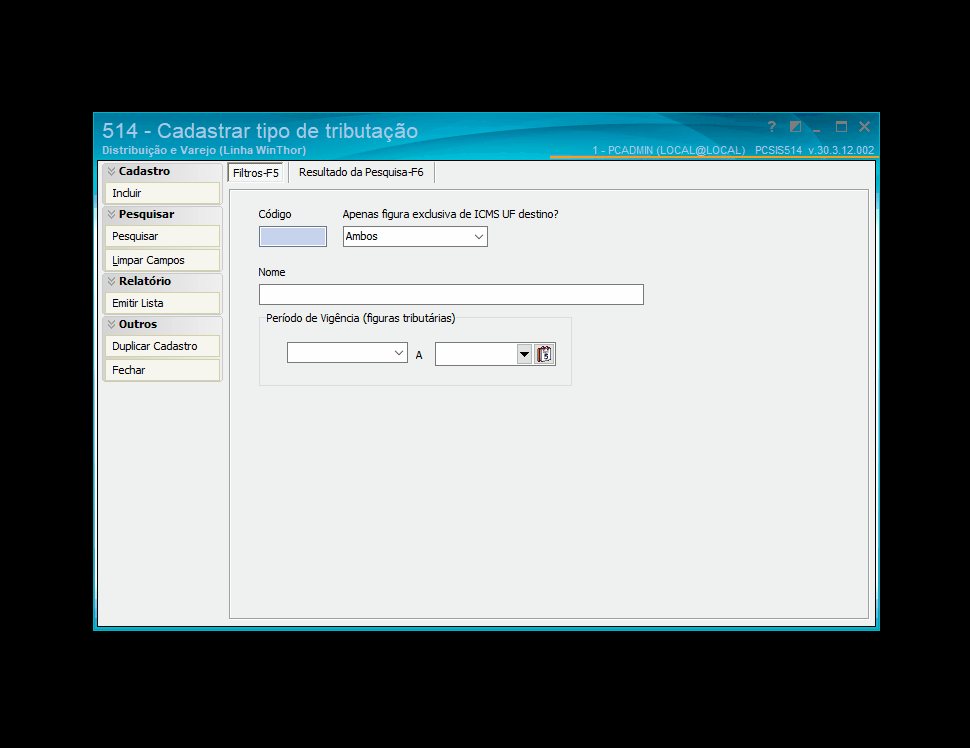
Task: Click the 1 - PCADMIN (LOCAL@LOCAL) text
Action: tap(669, 150)
